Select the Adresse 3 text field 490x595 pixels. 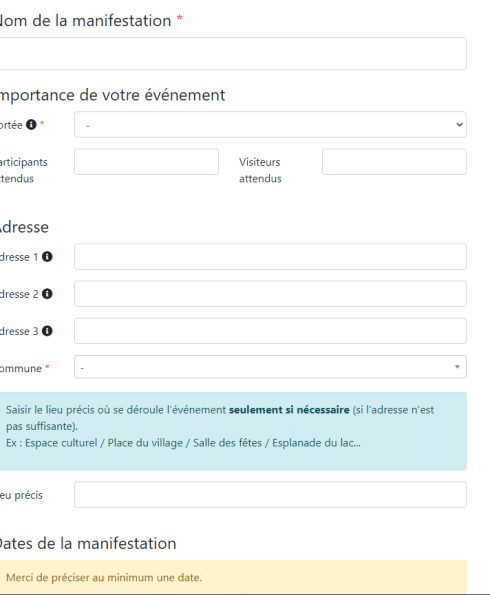pyautogui.click(x=270, y=331)
